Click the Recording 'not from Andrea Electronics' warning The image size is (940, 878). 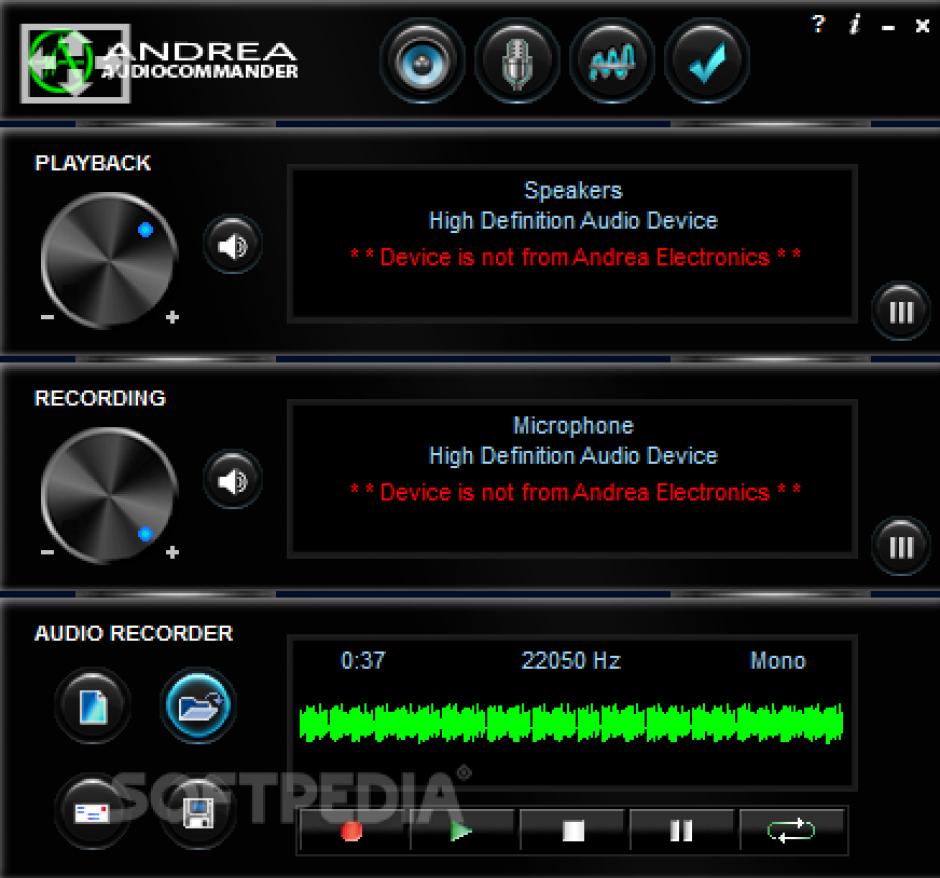(576, 492)
